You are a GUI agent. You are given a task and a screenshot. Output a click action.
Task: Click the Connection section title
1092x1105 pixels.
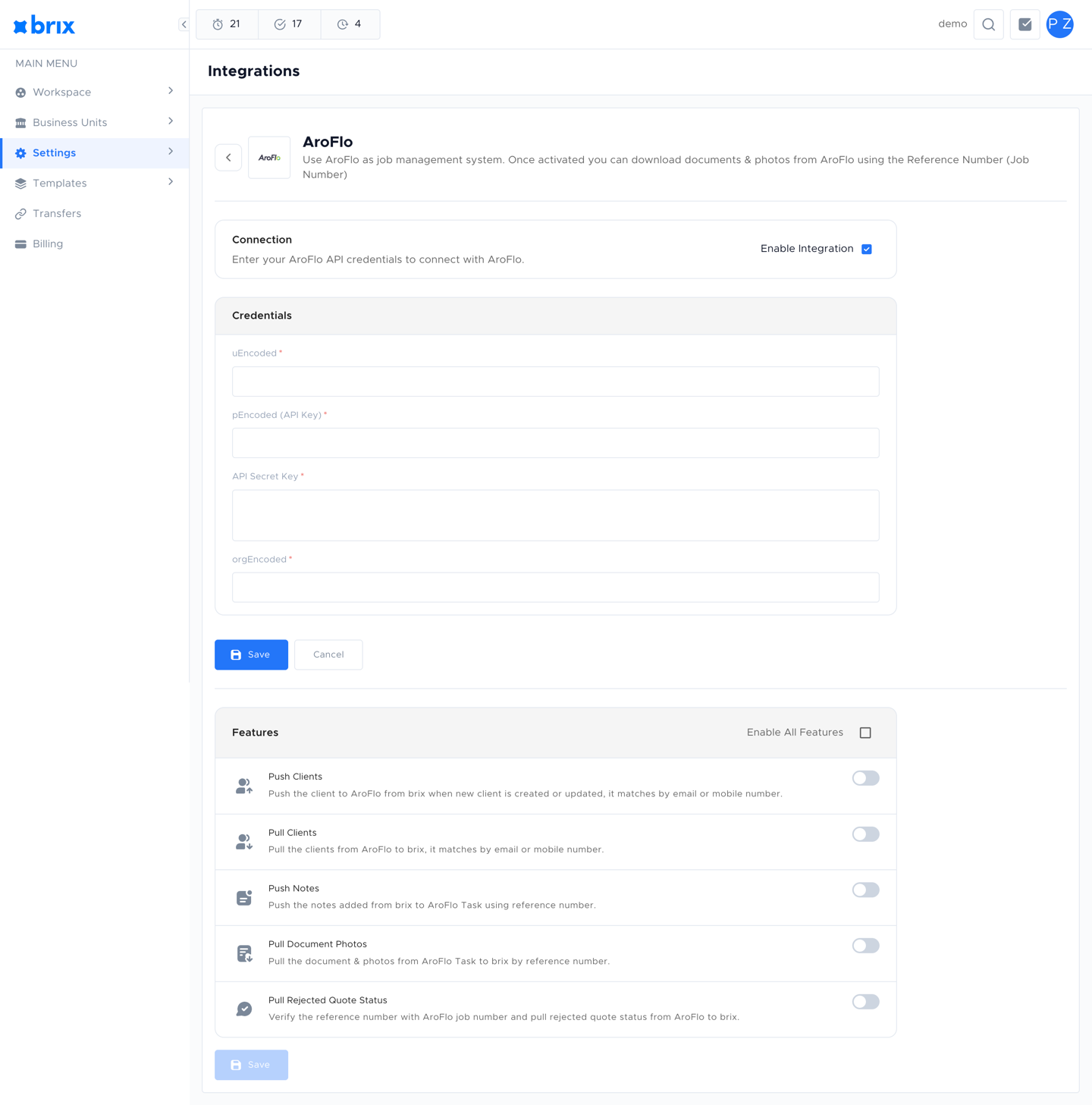262,240
